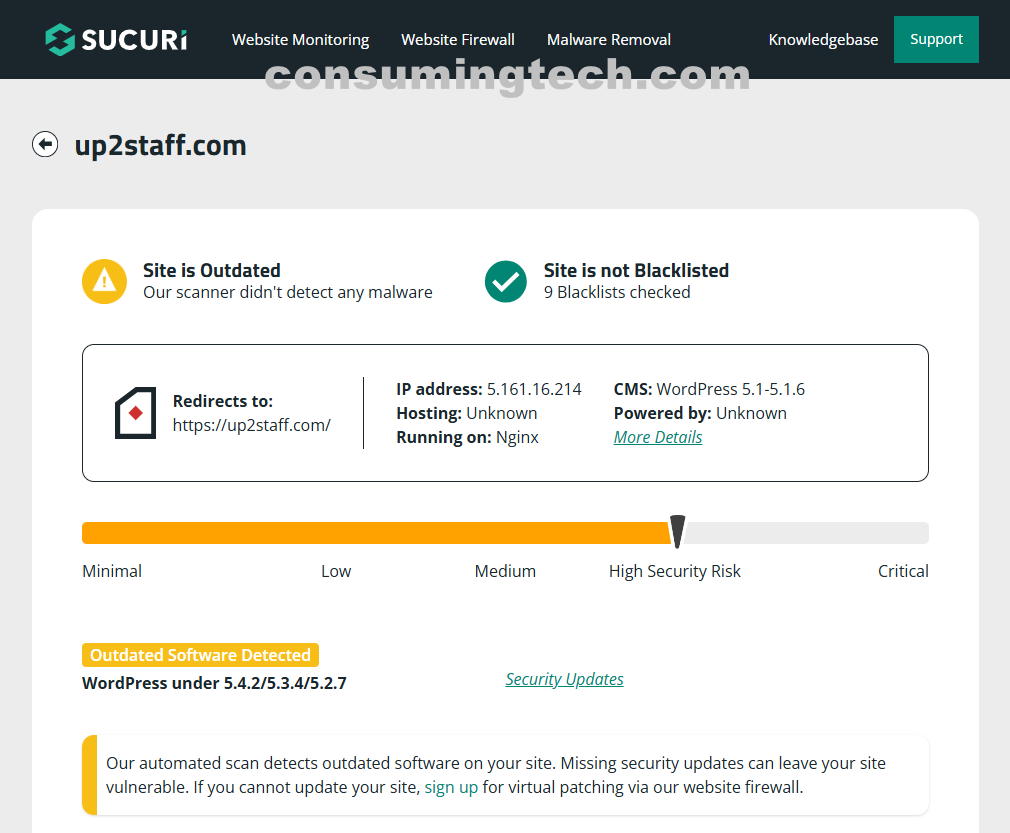Follow the Security Updates link
This screenshot has height=833, width=1010.
click(x=564, y=679)
